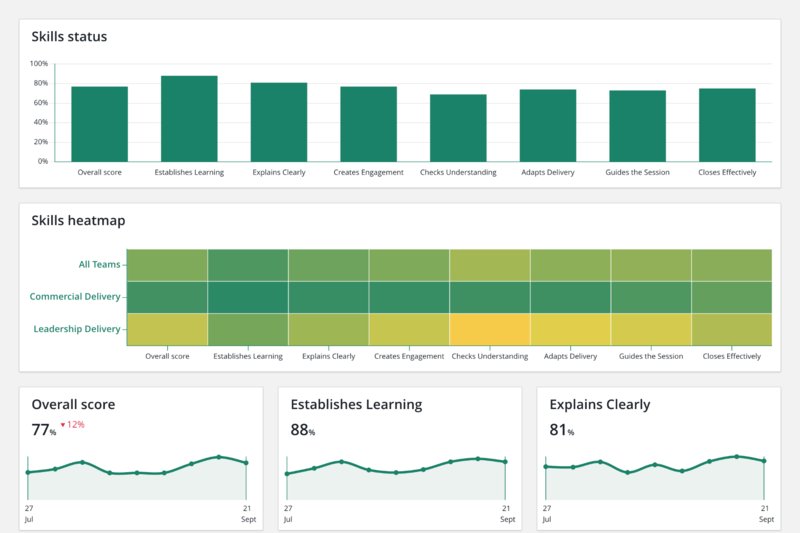Open the Commercial Delivery heatmap row link
Viewport: 800px width, 533px height.
75,296
